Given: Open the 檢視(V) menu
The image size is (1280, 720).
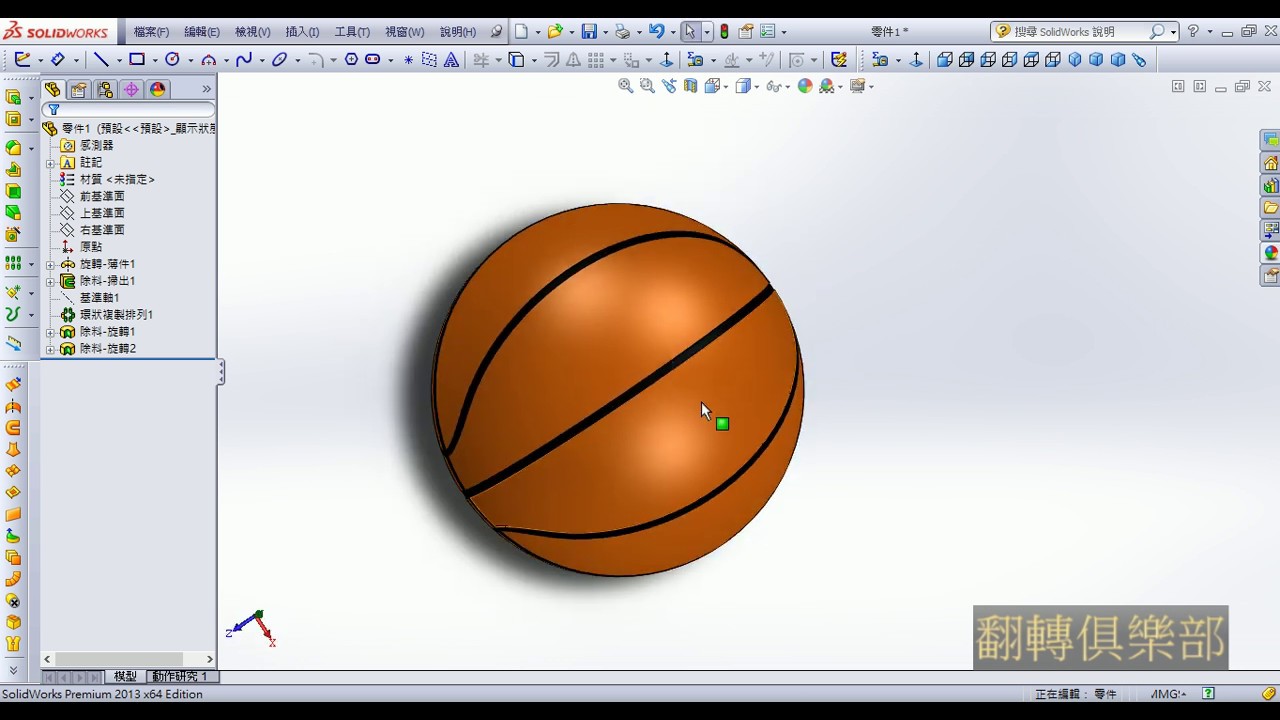Looking at the screenshot, I should [x=253, y=32].
